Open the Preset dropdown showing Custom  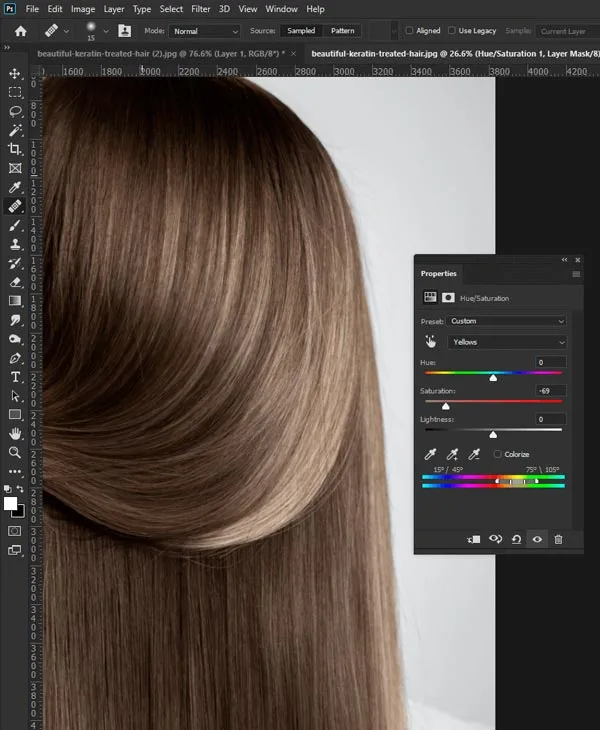coord(506,321)
